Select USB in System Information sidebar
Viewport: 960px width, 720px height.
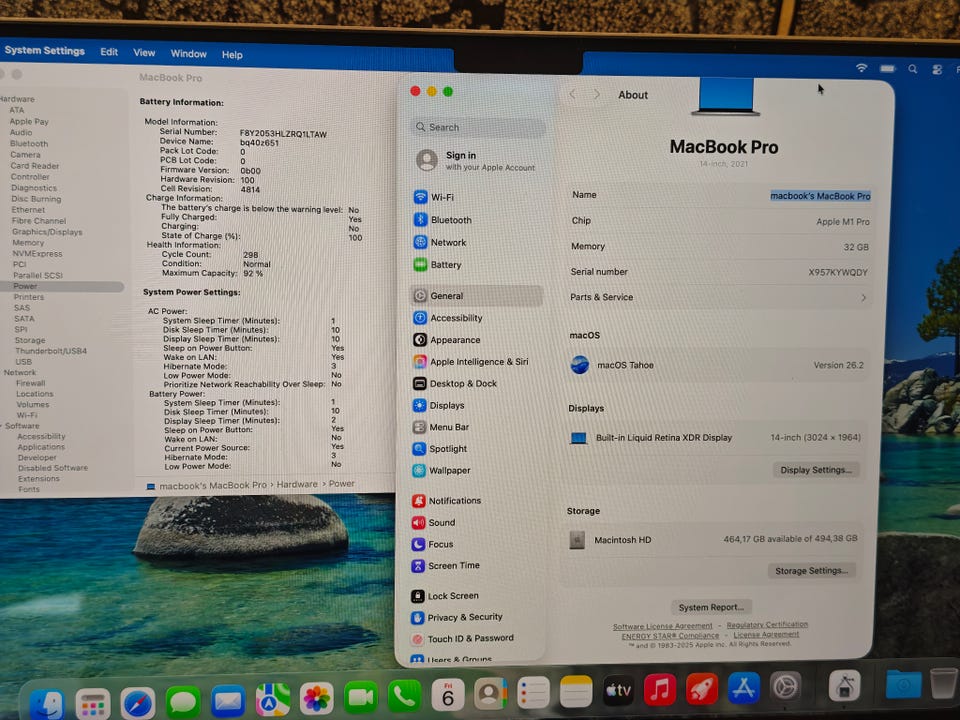[x=24, y=362]
